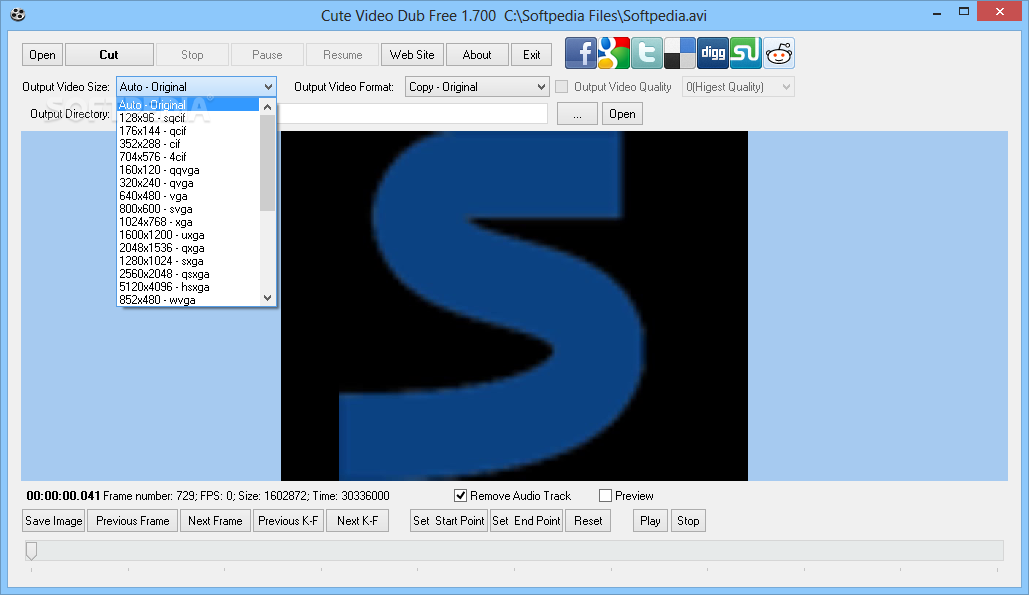The width and height of the screenshot is (1029, 595).
Task: Choose 704x576 - 4cif size
Action: pos(188,157)
